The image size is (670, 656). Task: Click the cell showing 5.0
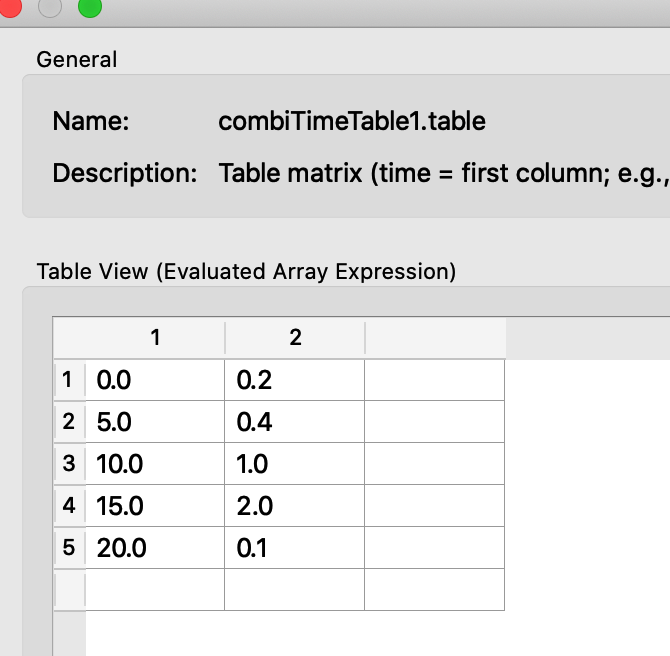coord(155,422)
